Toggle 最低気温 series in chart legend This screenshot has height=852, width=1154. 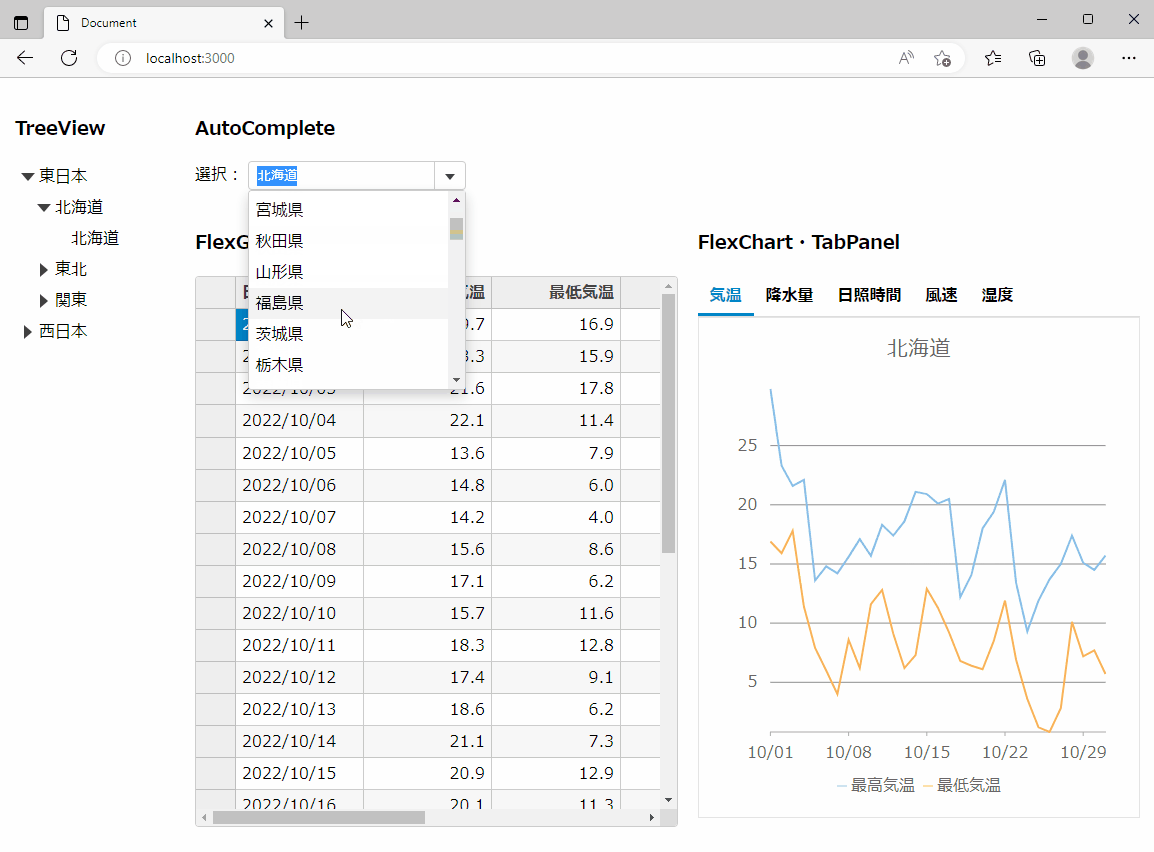(x=961, y=786)
